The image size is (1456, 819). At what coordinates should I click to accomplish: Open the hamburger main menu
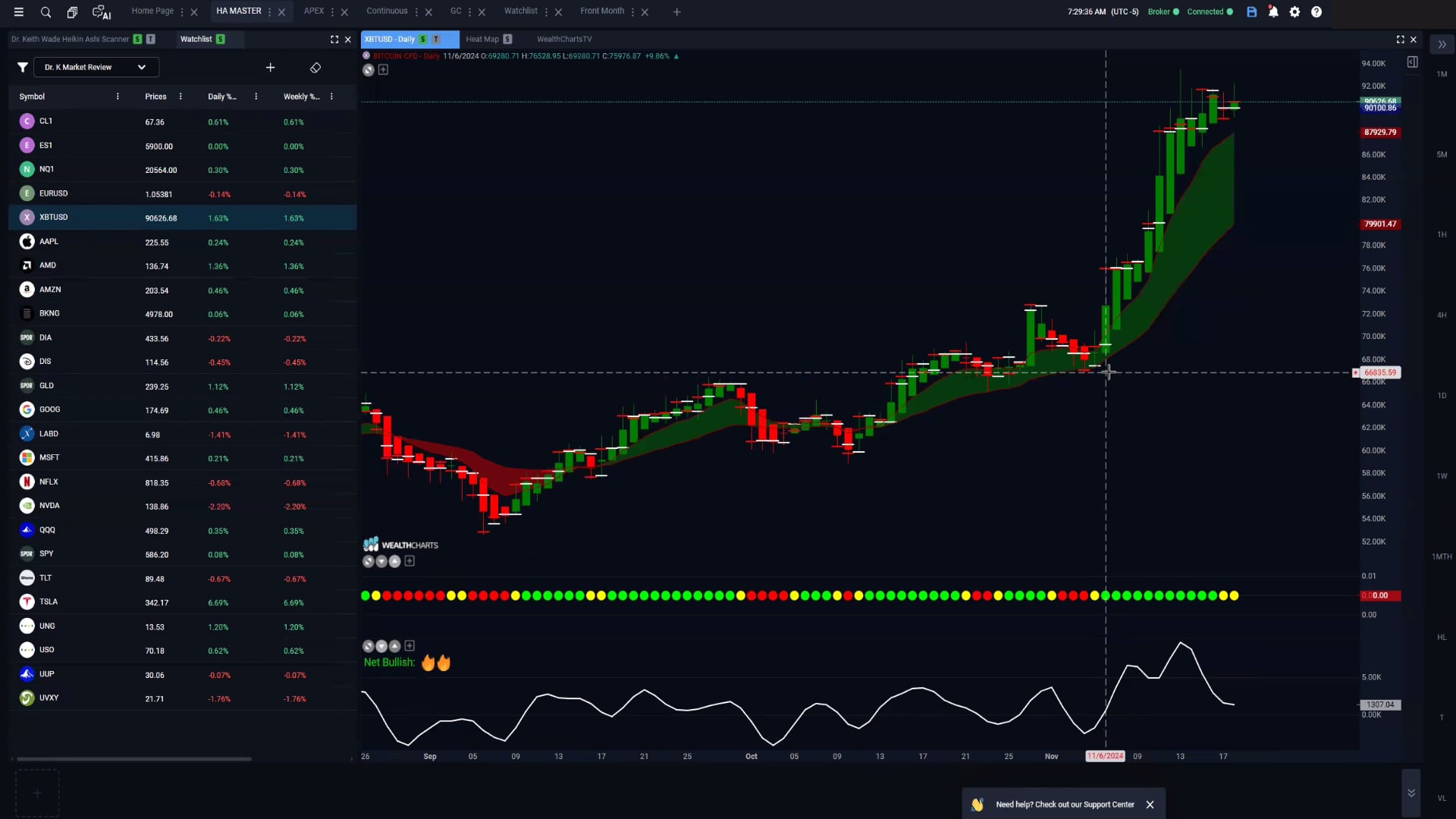[19, 12]
